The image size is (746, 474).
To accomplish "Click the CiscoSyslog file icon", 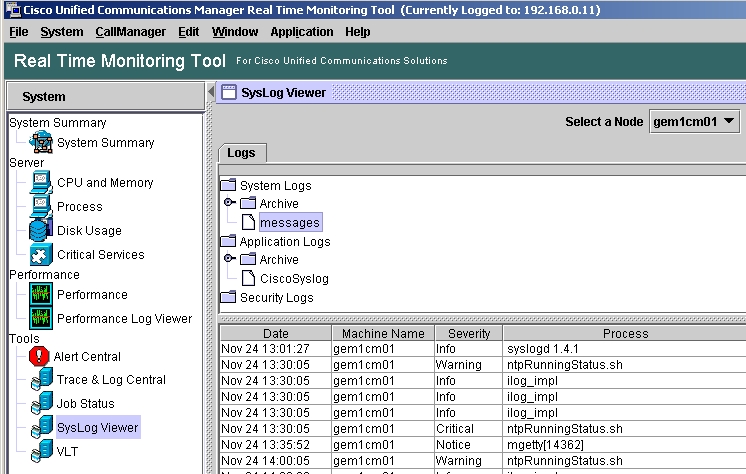I will 248,278.
